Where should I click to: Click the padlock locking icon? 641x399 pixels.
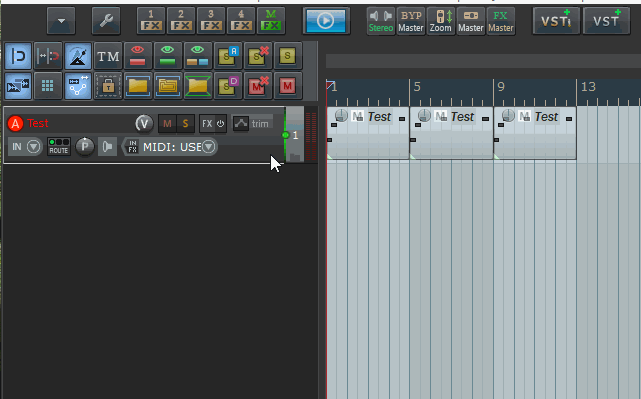(x=108, y=86)
